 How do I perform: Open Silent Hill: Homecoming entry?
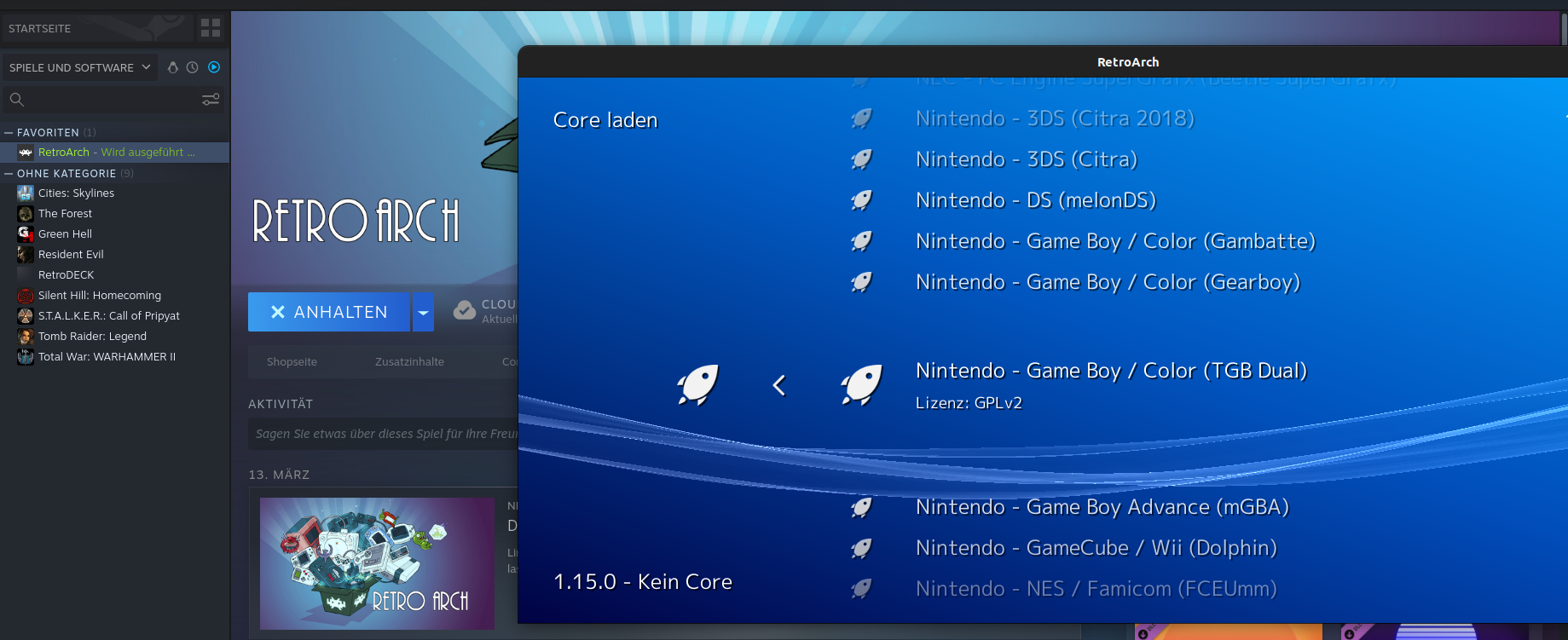99,296
